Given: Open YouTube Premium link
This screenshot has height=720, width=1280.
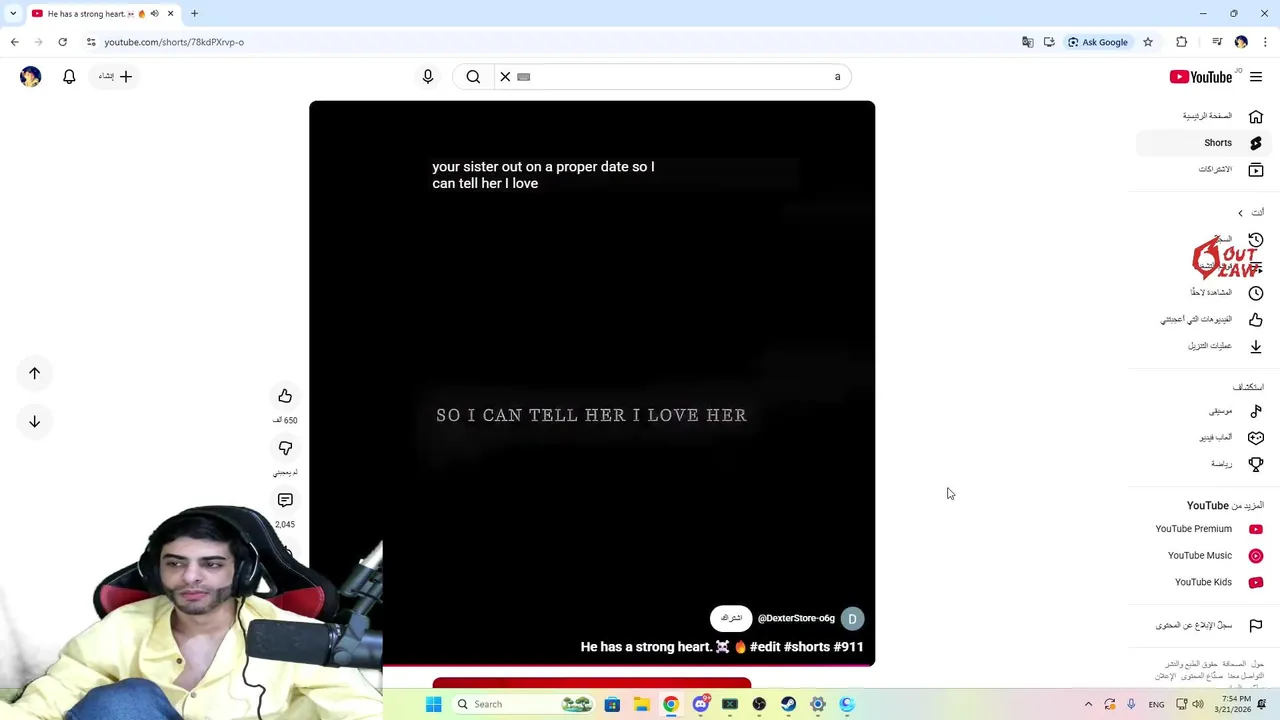Looking at the screenshot, I should click(x=1204, y=529).
